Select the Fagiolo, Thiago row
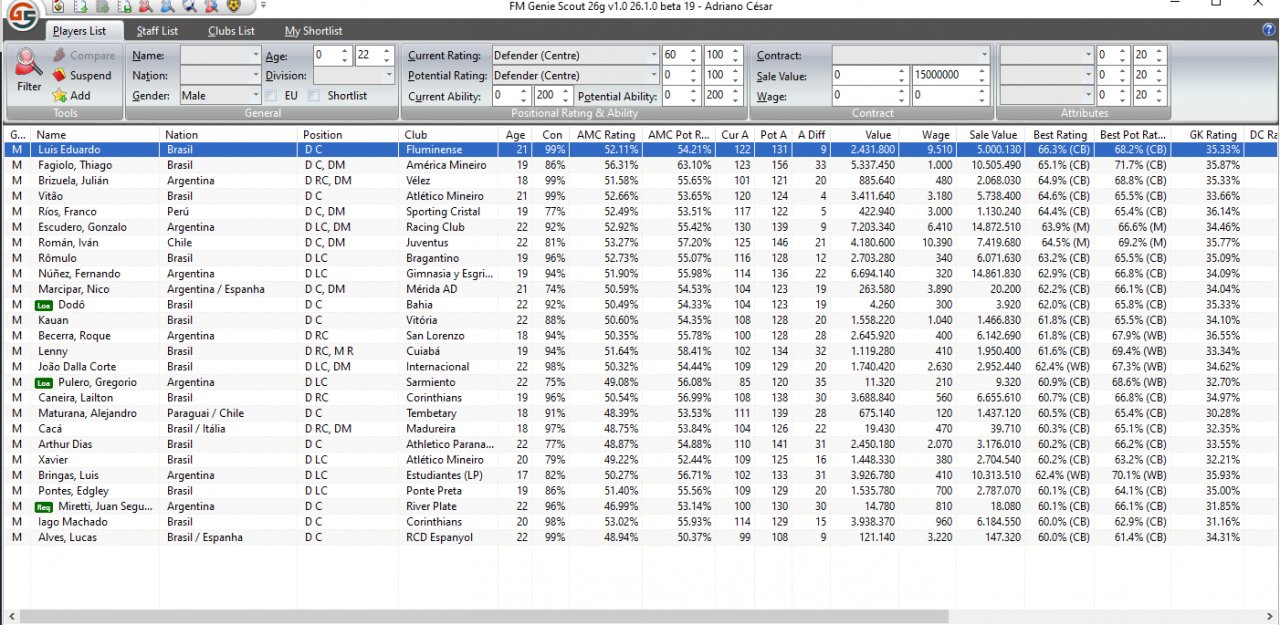Image resolution: width=1280 pixels, height=625 pixels. tap(640, 165)
